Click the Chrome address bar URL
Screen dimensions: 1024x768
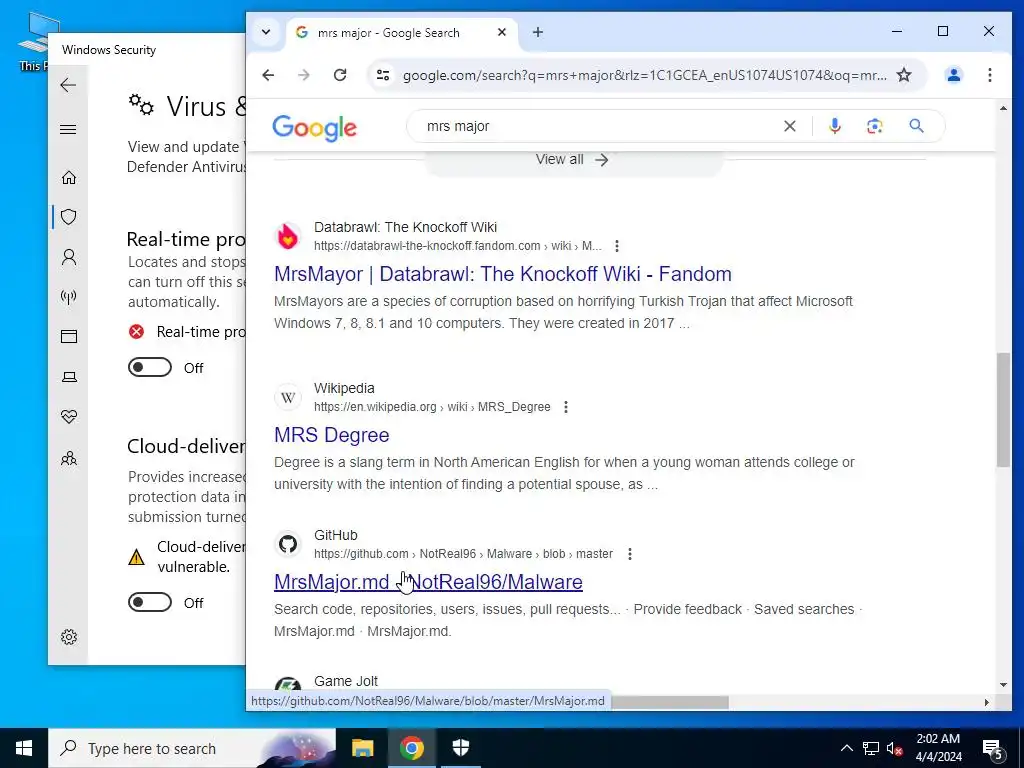point(645,75)
